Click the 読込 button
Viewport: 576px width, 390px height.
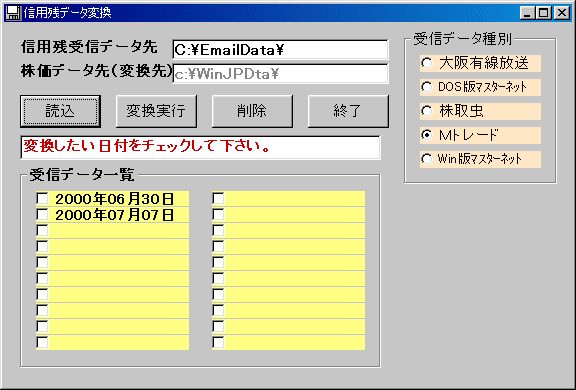click(61, 111)
